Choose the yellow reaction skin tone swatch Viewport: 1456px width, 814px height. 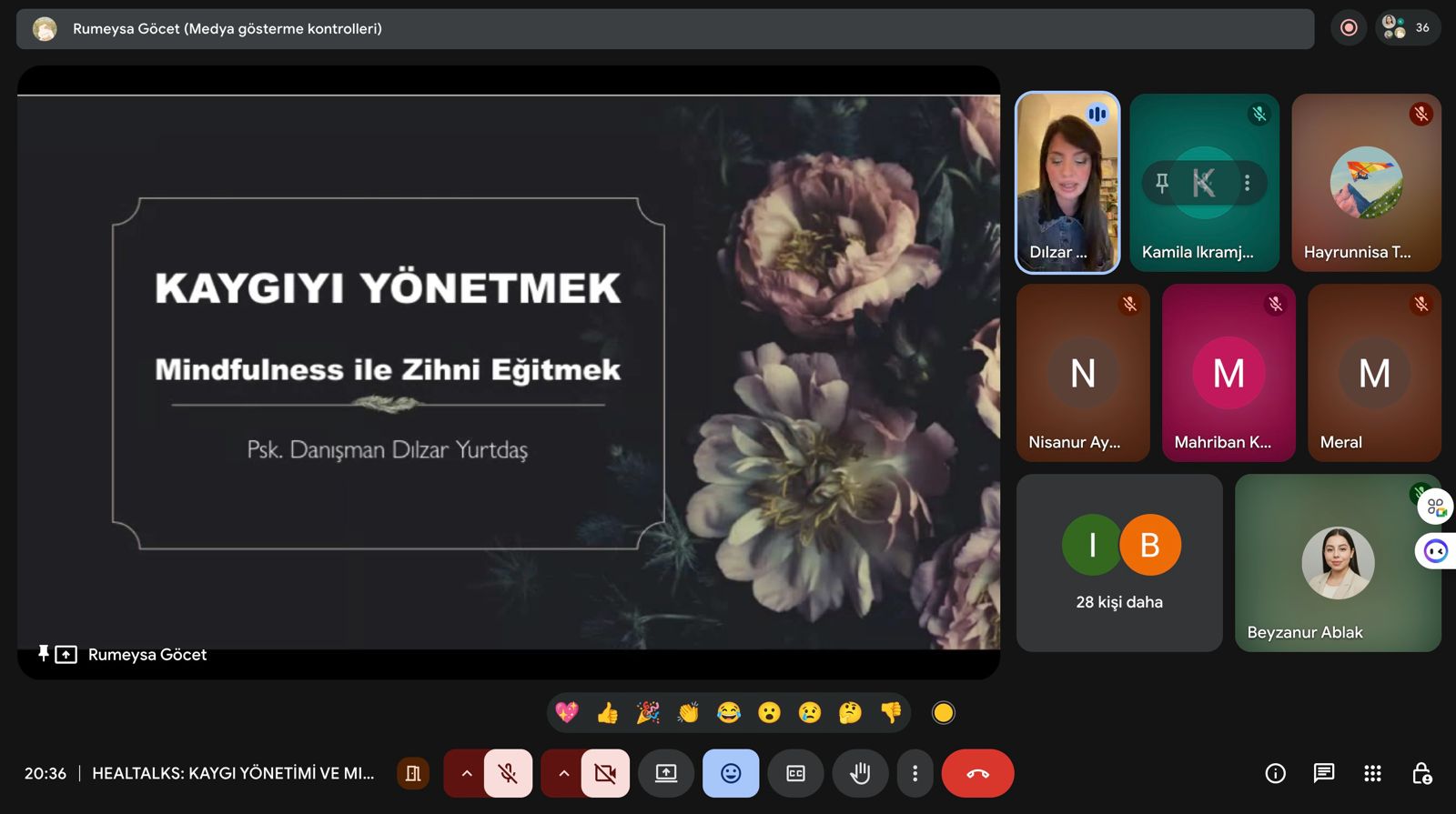[943, 713]
